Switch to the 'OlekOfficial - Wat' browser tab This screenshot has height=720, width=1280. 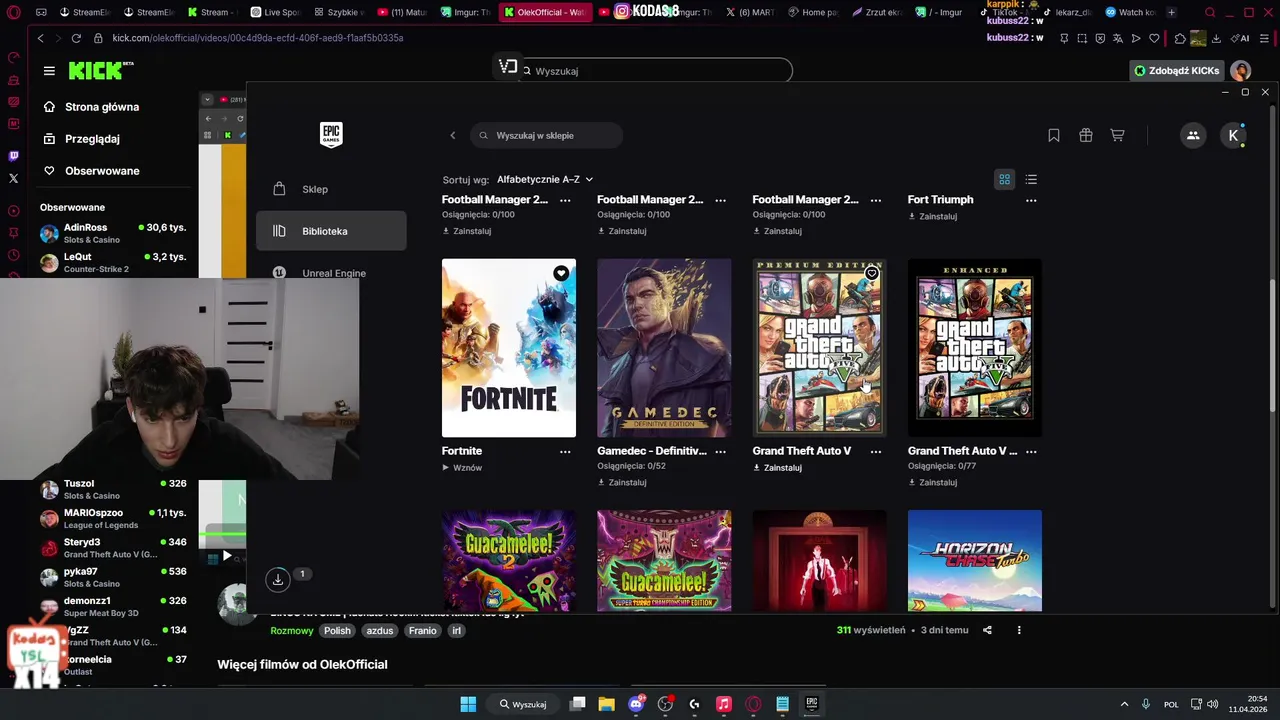point(545,12)
